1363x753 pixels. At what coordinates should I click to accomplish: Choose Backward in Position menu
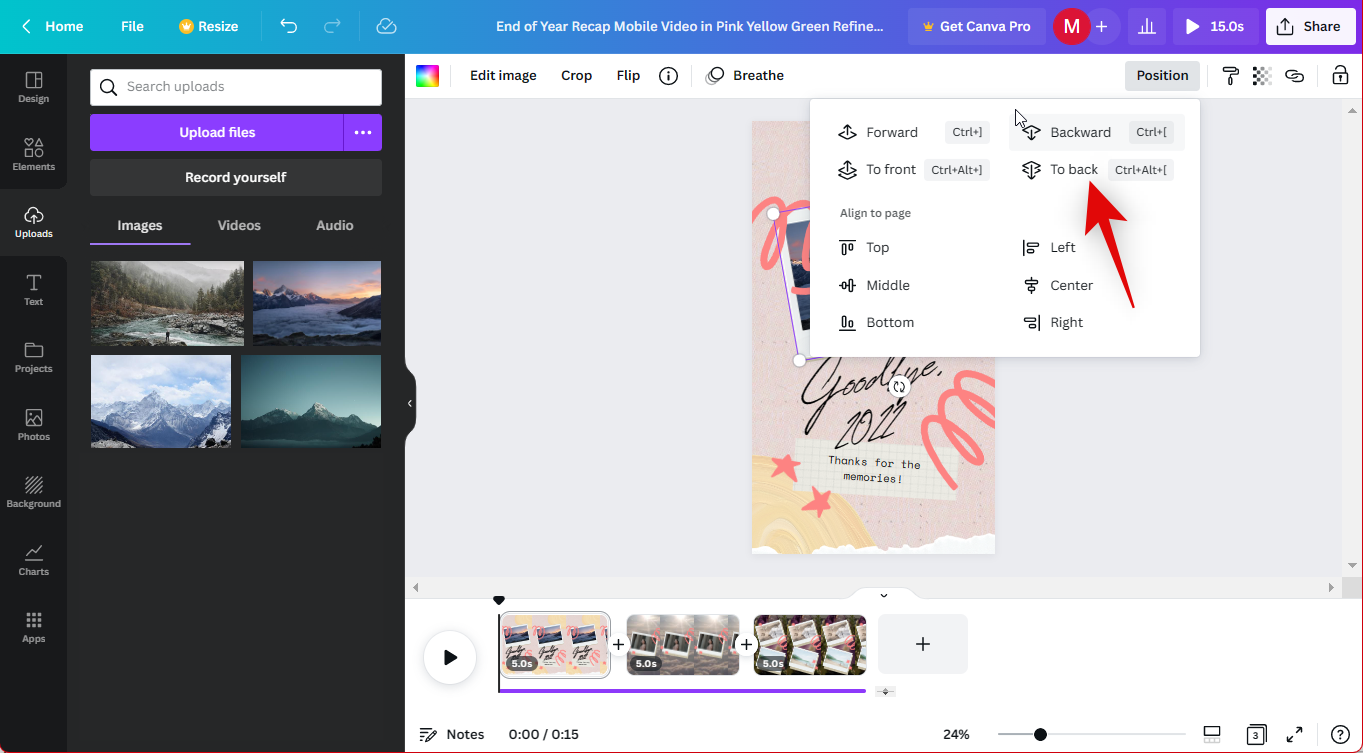pyautogui.click(x=1097, y=132)
